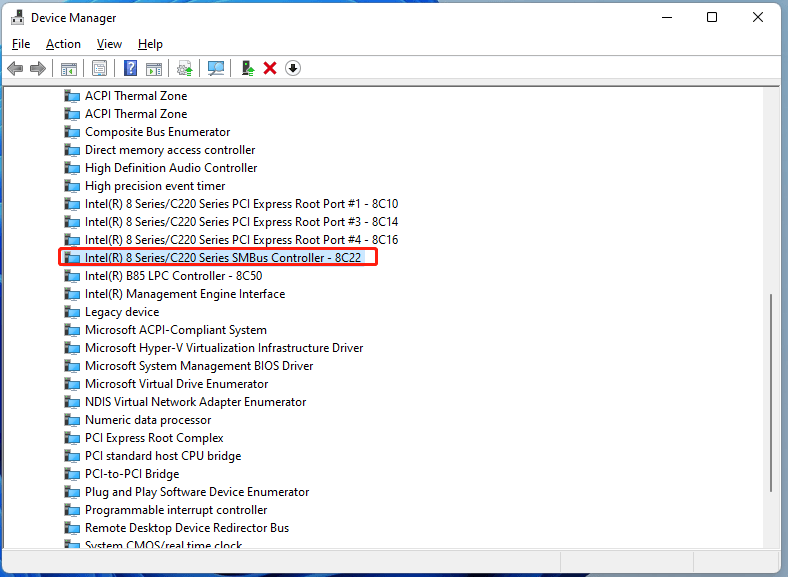Click the device icon beside Programmable interrupt controller
This screenshot has width=788, height=577.
(x=72, y=511)
